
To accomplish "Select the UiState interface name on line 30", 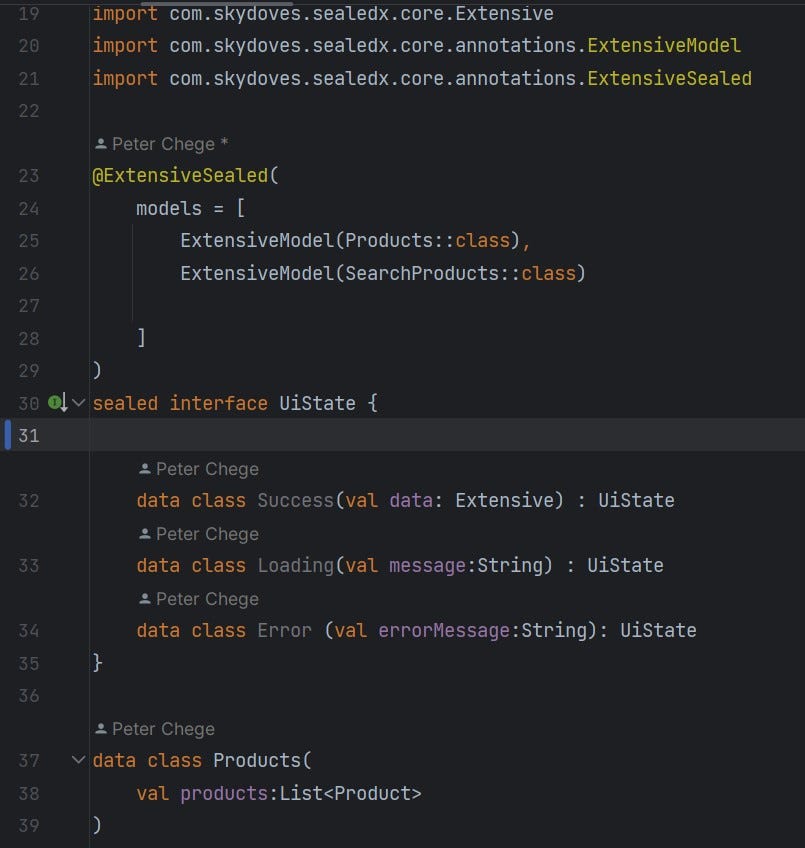I will pyautogui.click(x=317, y=403).
